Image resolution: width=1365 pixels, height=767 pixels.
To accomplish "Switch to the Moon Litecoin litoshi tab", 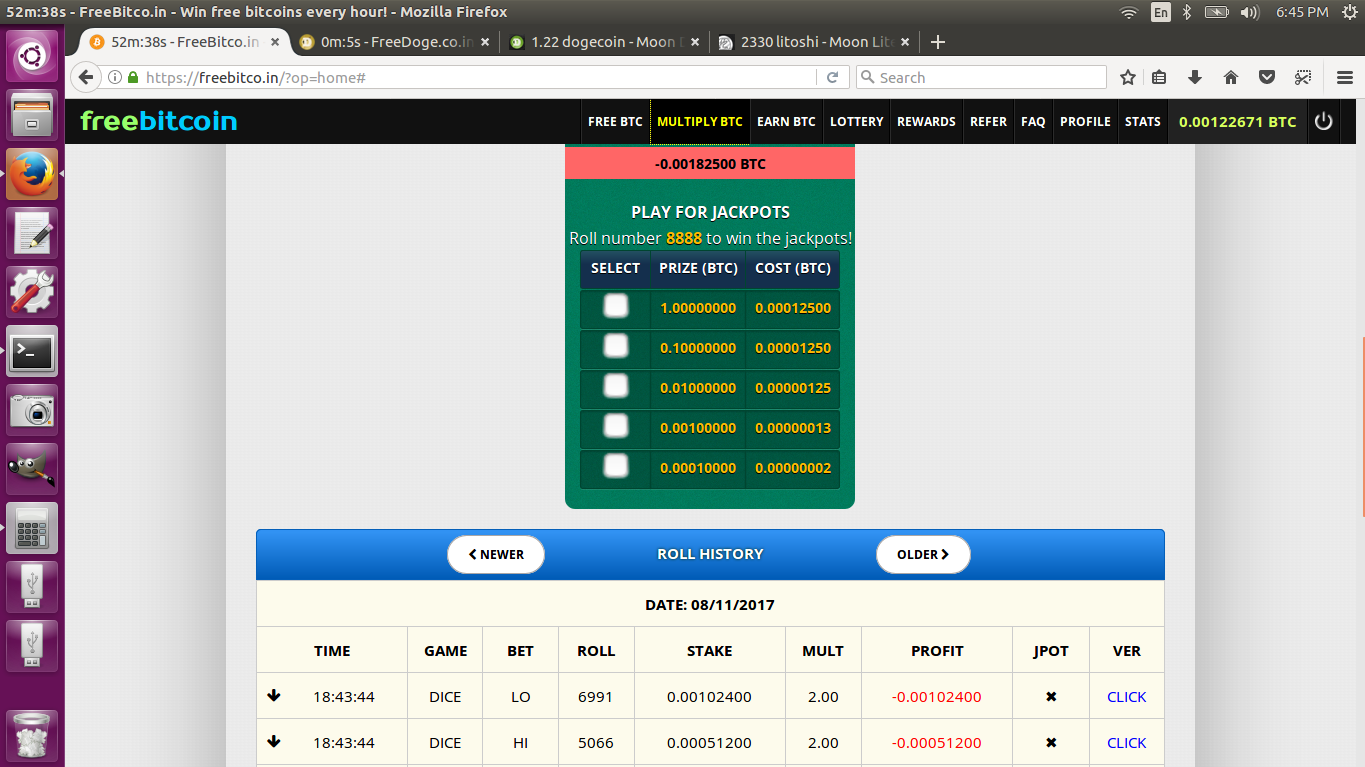I will click(x=813, y=42).
